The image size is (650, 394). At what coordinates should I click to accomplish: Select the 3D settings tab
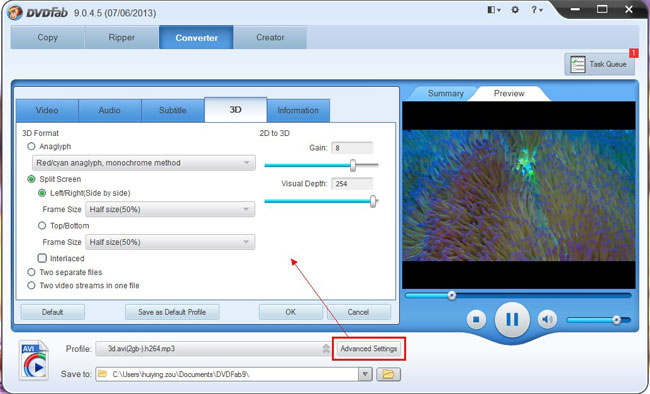[x=235, y=110]
